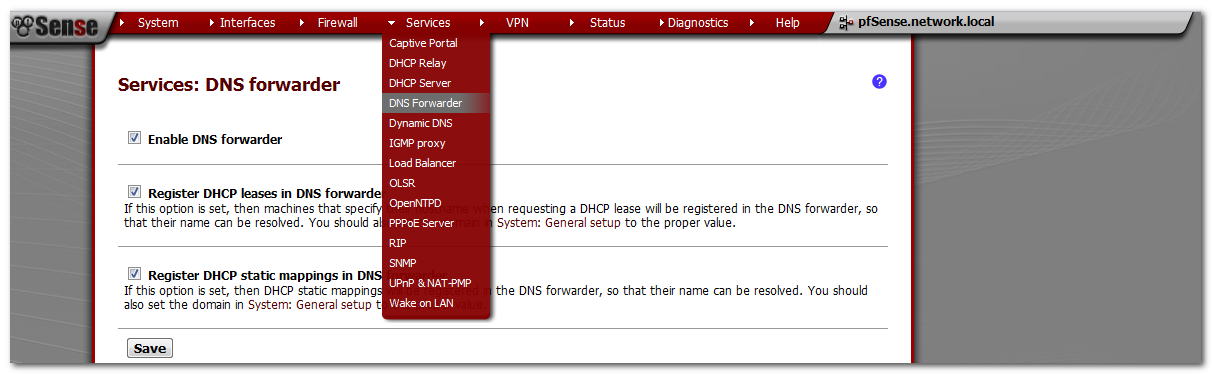Screen dimensions: 1212x374
Task: Expand the Status menu
Action: coord(607,23)
